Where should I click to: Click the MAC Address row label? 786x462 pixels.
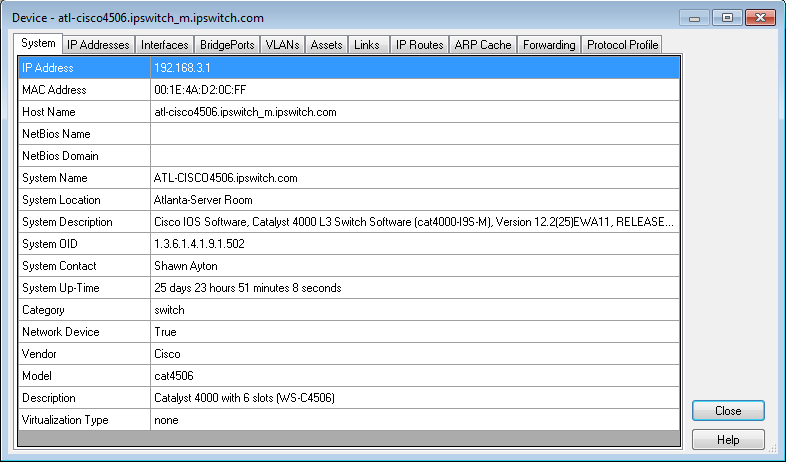[84, 90]
